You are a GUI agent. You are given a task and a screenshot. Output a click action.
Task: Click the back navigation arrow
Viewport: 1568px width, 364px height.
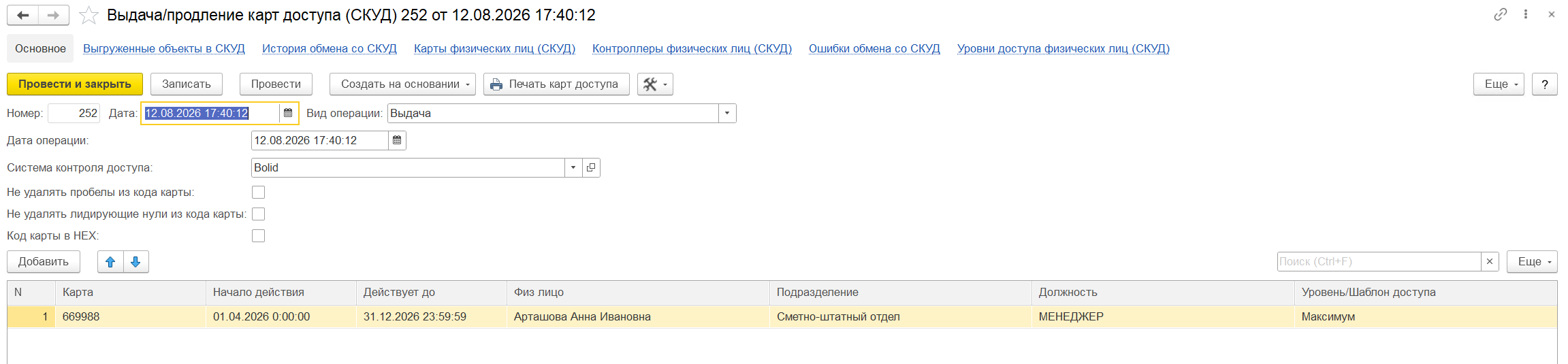click(x=22, y=15)
